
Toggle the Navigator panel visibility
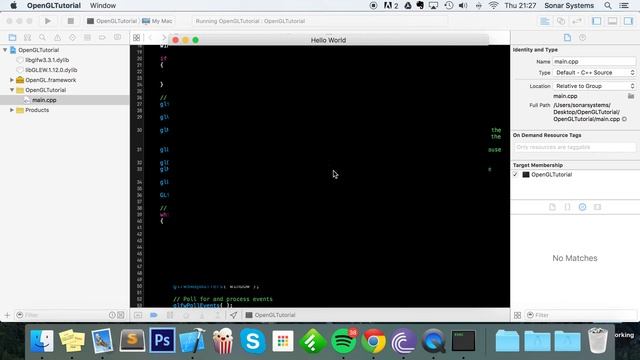[x=596, y=21]
